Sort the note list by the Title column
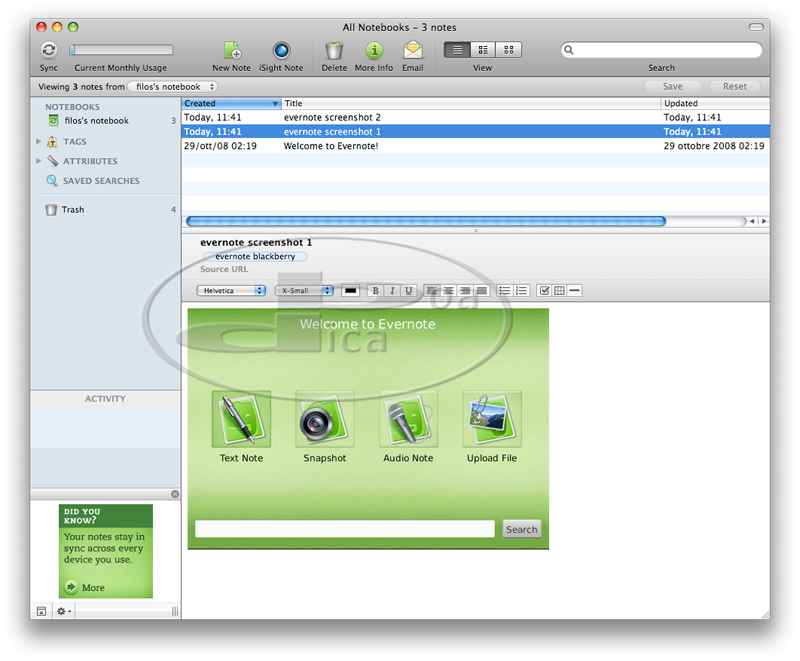The width and height of the screenshot is (800, 661). tap(470, 103)
